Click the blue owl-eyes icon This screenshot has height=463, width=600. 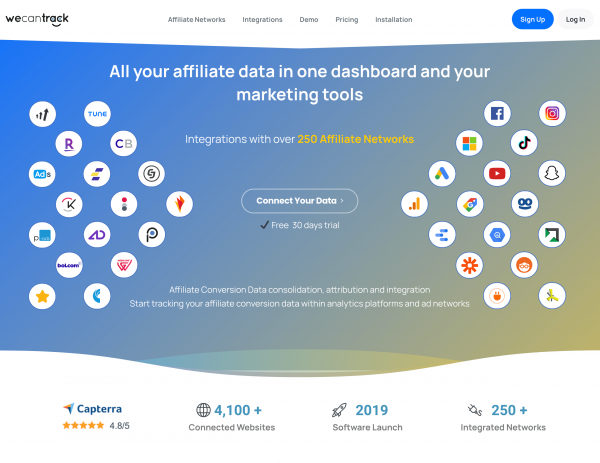click(525, 204)
